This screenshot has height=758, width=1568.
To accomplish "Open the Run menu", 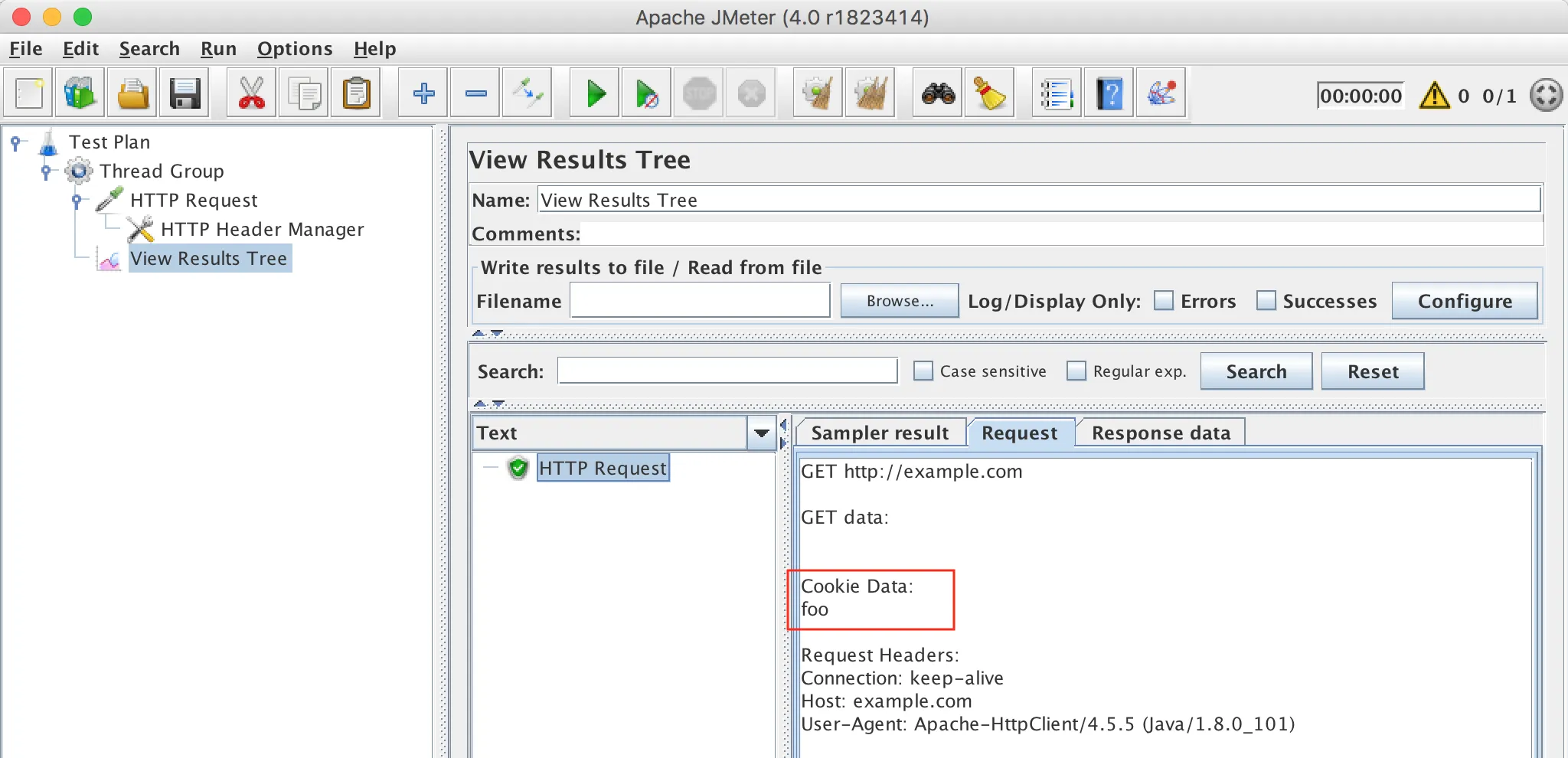I will coord(218,49).
